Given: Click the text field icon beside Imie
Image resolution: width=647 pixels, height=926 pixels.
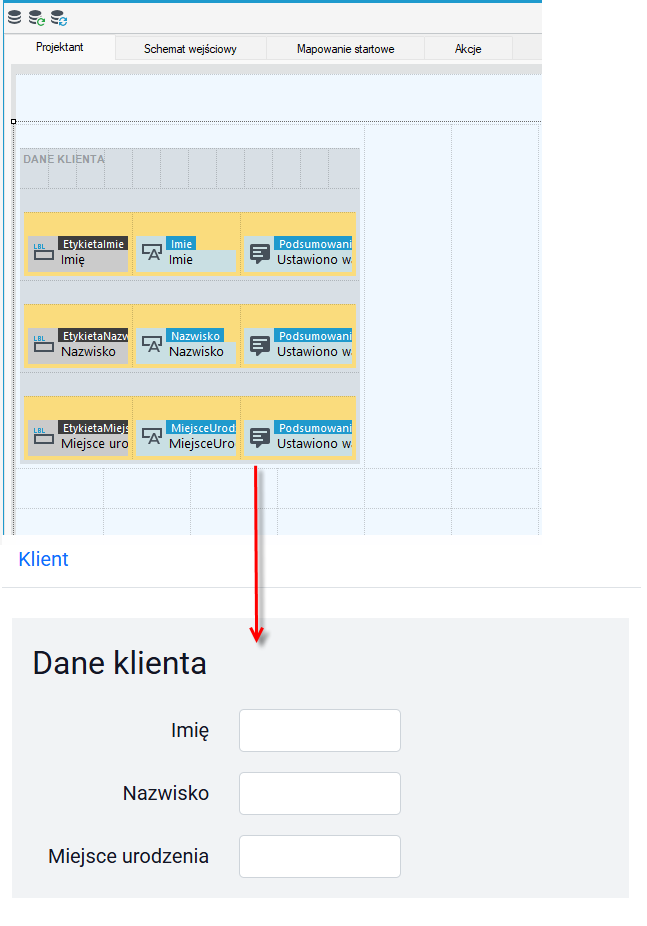Looking at the screenshot, I should (152, 253).
